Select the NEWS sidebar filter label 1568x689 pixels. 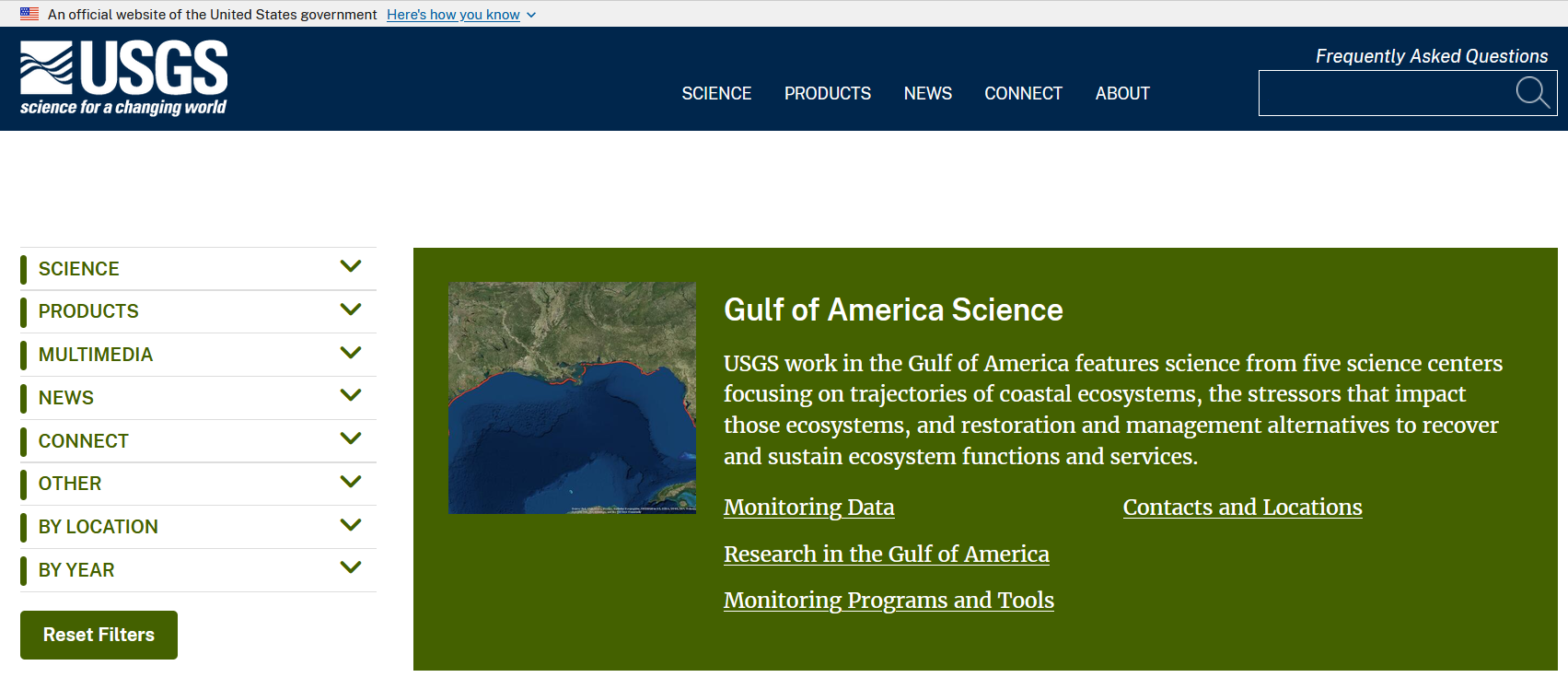coord(66,398)
